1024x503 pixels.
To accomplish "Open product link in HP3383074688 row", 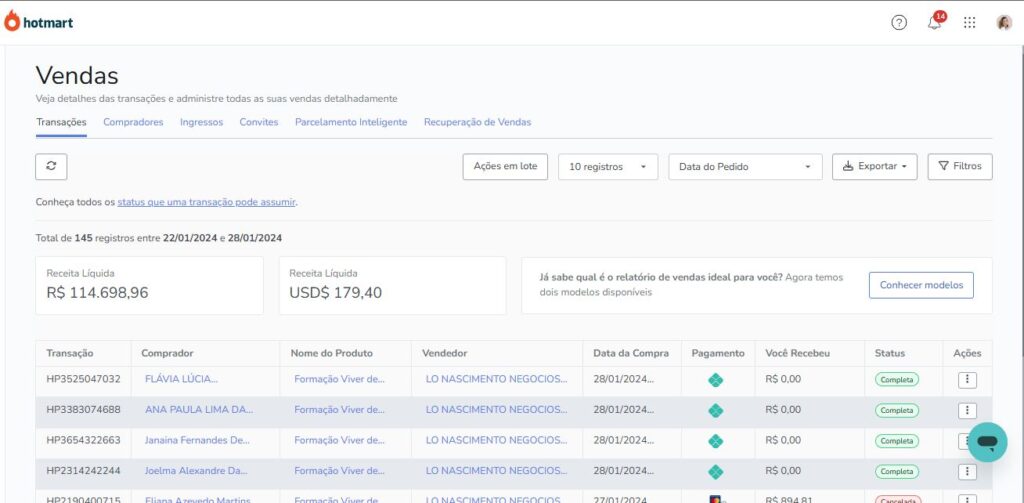I will click(x=340, y=410).
